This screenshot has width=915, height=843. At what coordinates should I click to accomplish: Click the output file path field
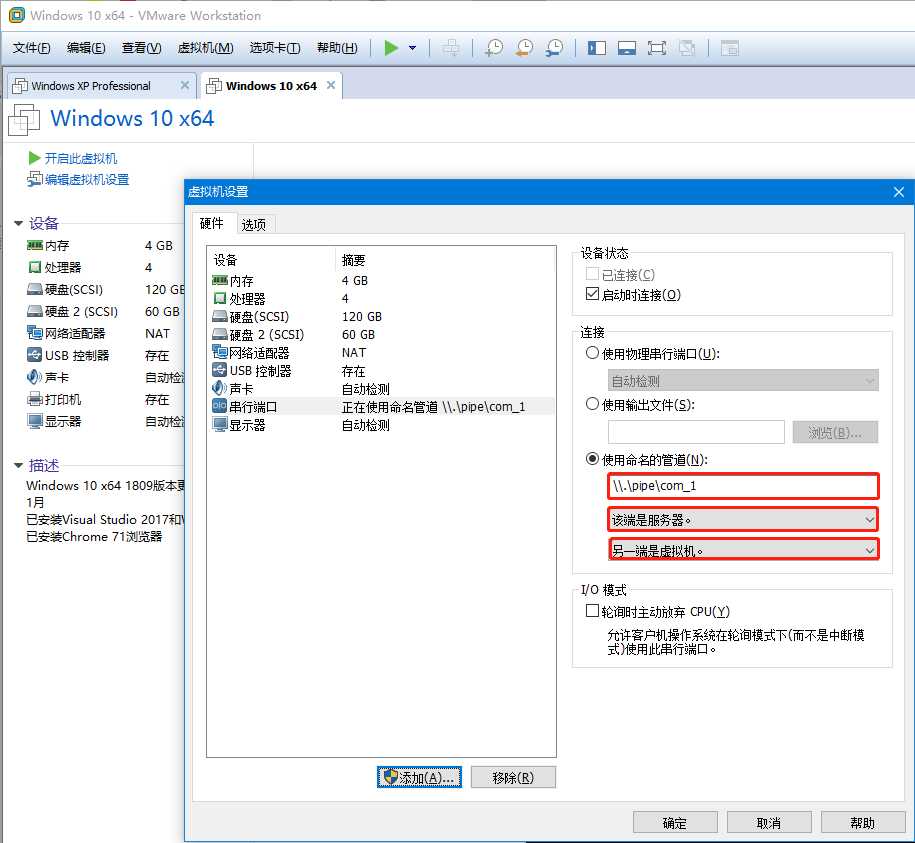tap(696, 432)
